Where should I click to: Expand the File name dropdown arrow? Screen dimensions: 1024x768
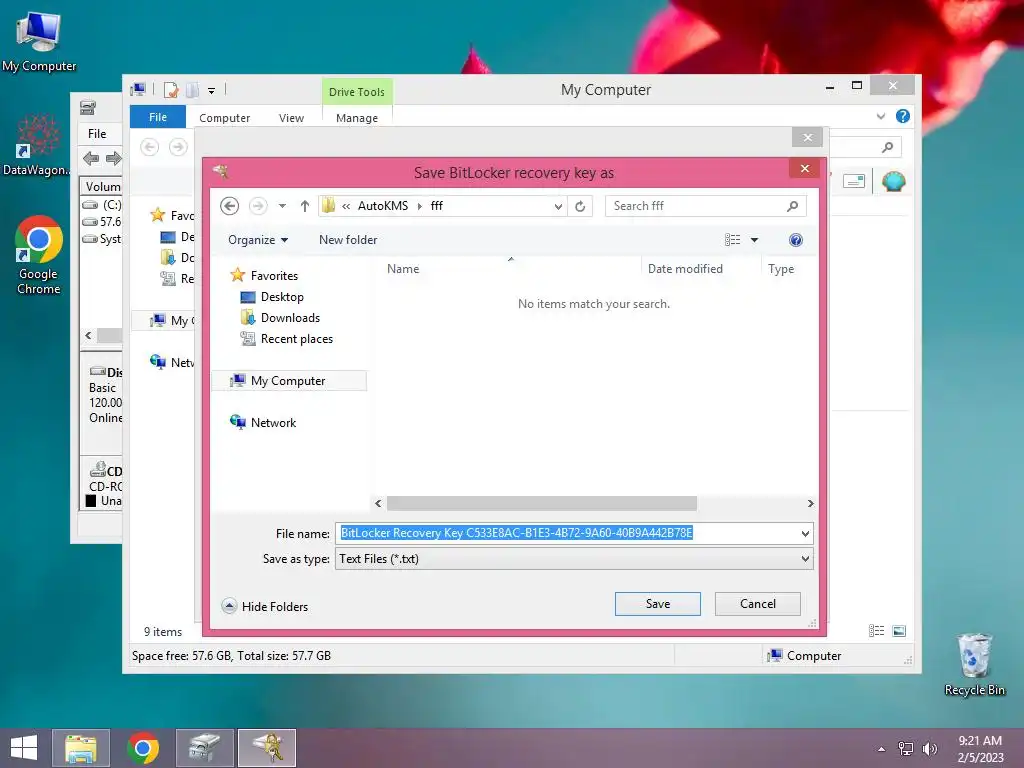(x=805, y=534)
